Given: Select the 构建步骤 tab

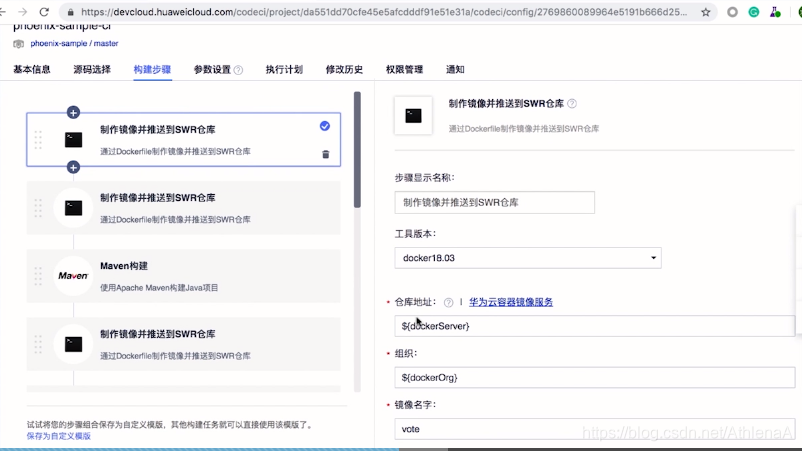Looking at the screenshot, I should coord(152,70).
